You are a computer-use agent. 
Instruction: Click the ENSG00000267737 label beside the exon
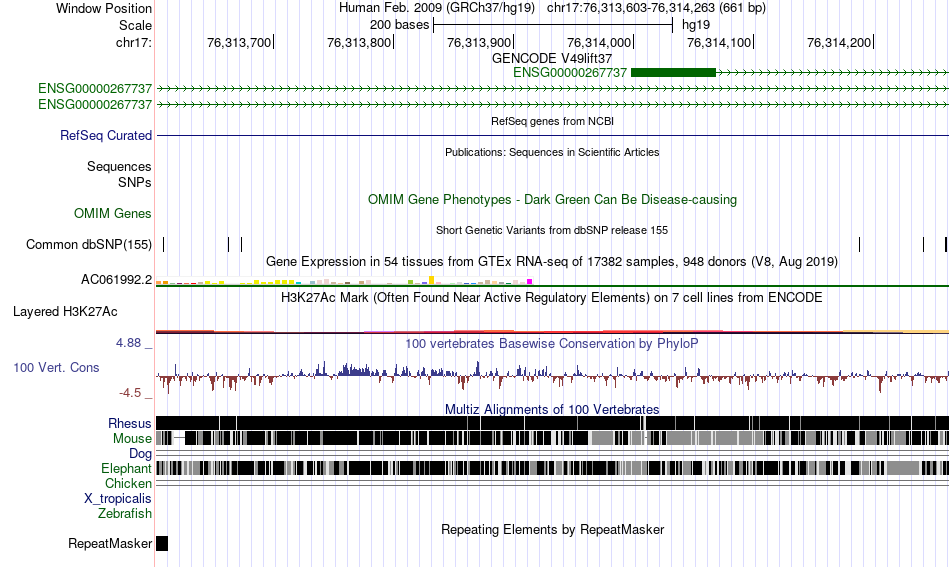coord(570,73)
